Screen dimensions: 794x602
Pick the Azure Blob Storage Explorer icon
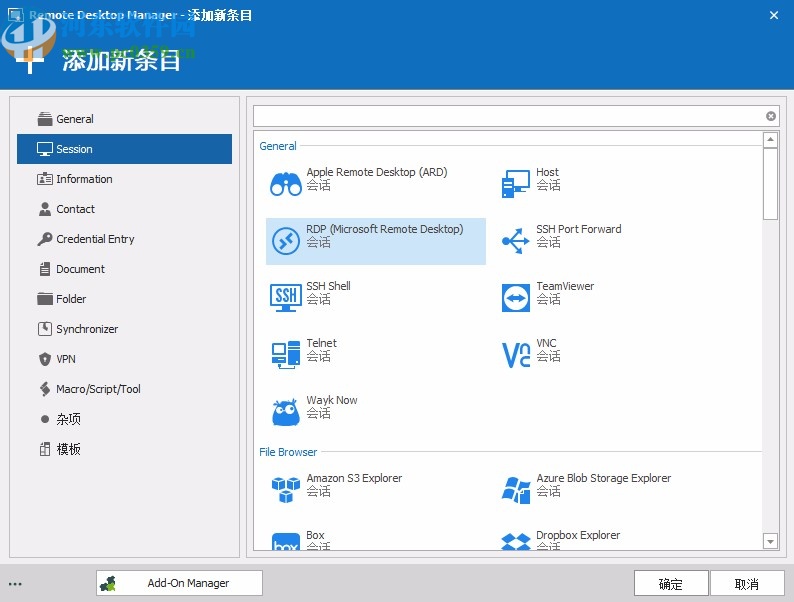(515, 490)
